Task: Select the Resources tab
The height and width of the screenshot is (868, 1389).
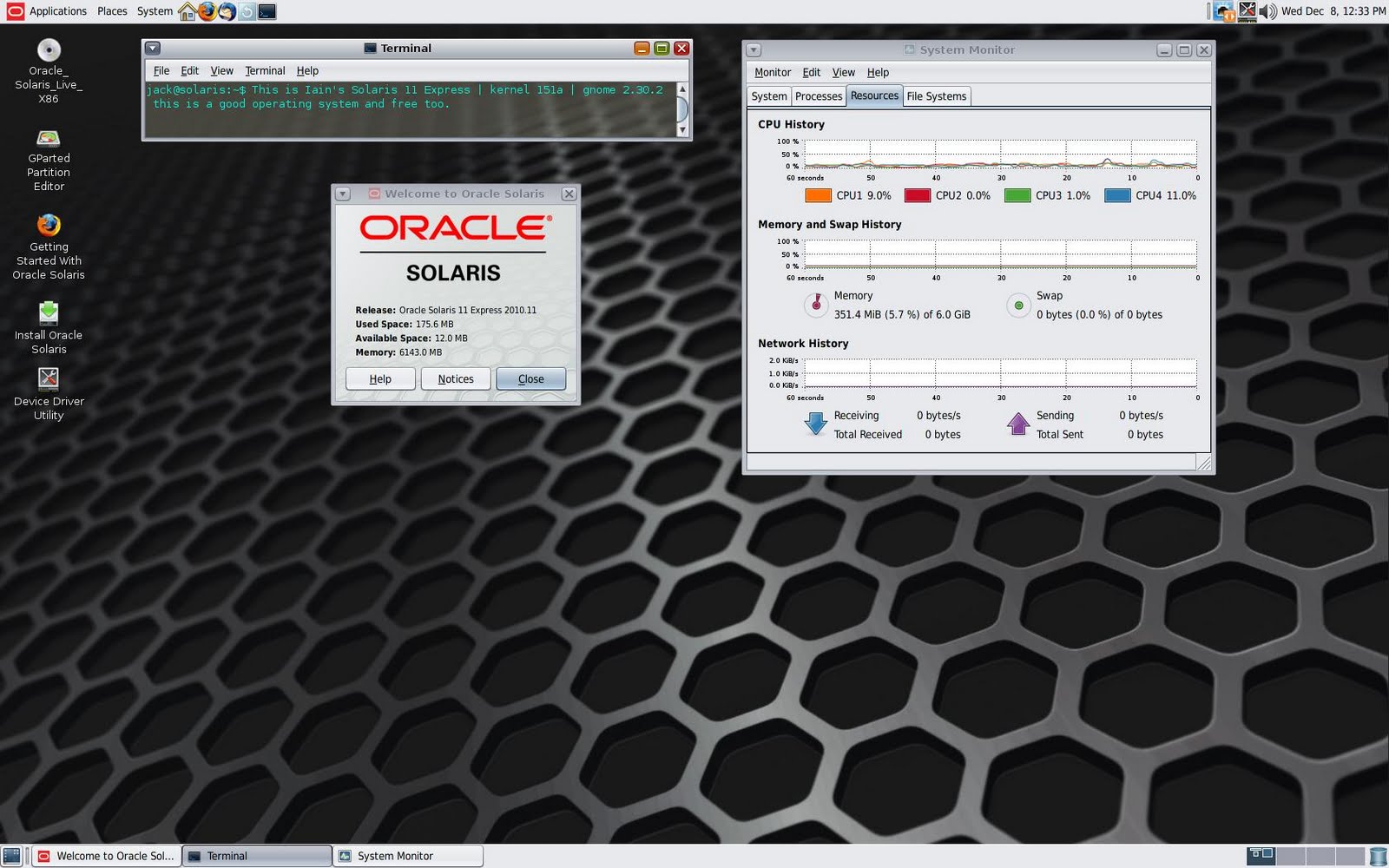Action: [x=874, y=95]
